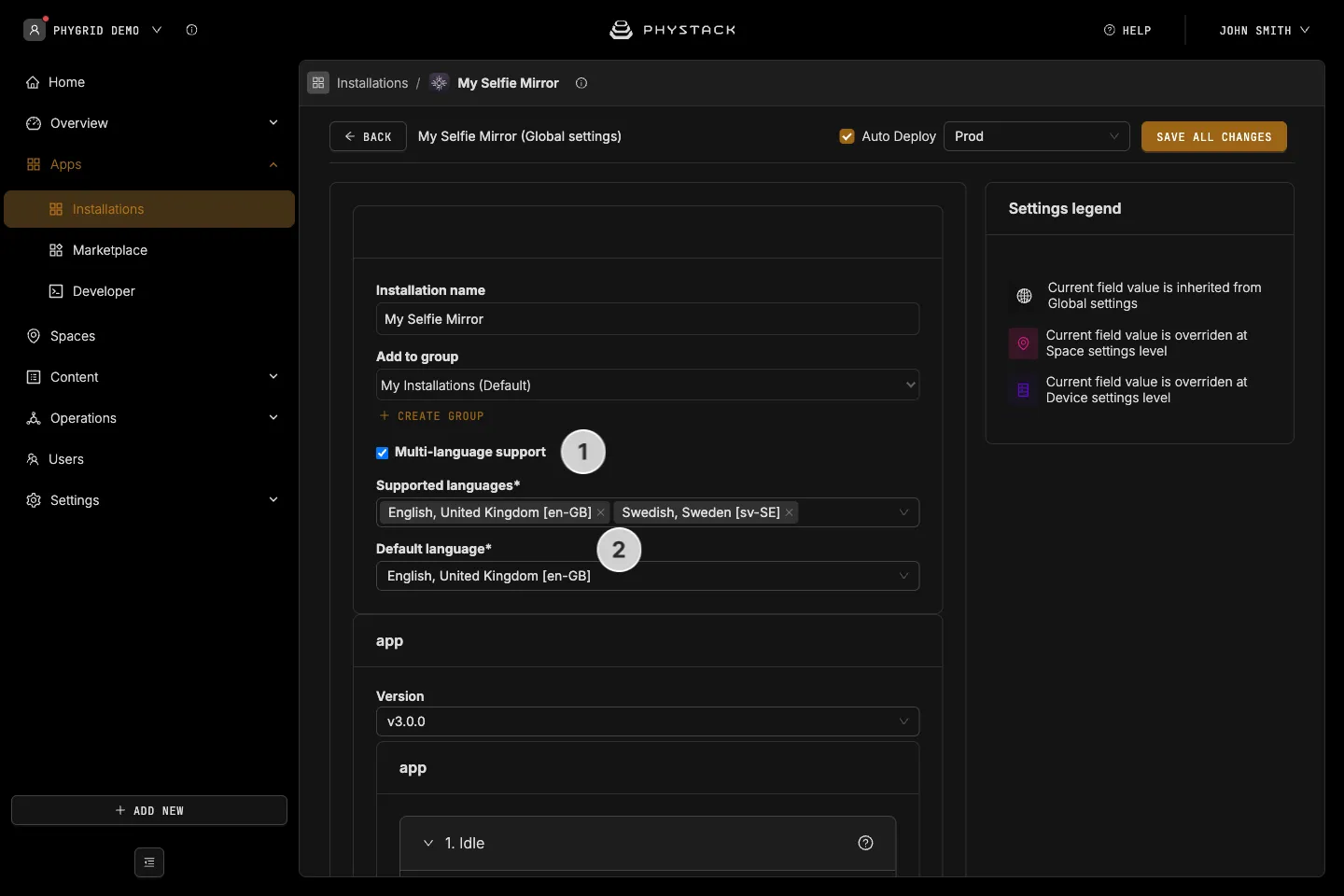The height and width of the screenshot is (896, 1344).
Task: Click the globe Global settings legend icon
Action: (x=1024, y=296)
